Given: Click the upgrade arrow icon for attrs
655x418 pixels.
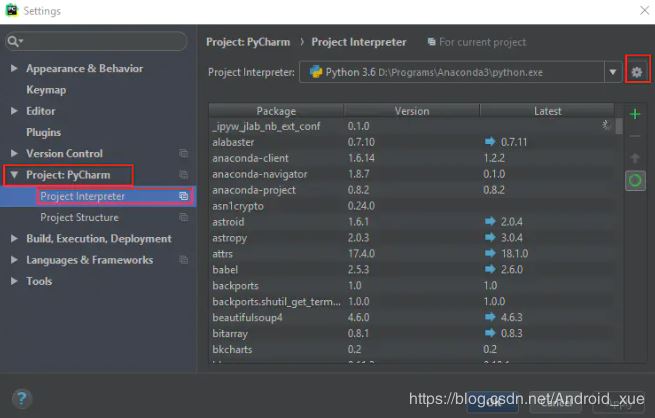Looking at the screenshot, I should (490, 253).
